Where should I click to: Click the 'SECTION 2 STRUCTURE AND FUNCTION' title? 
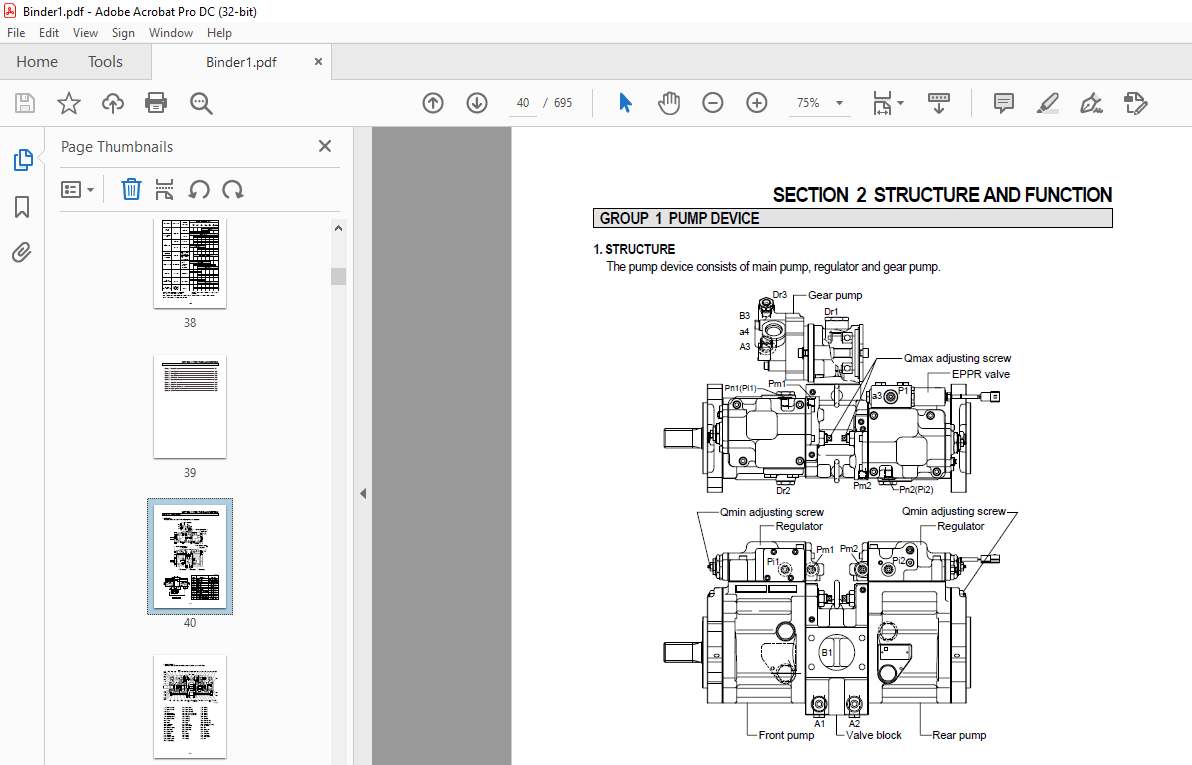pyautogui.click(x=943, y=195)
